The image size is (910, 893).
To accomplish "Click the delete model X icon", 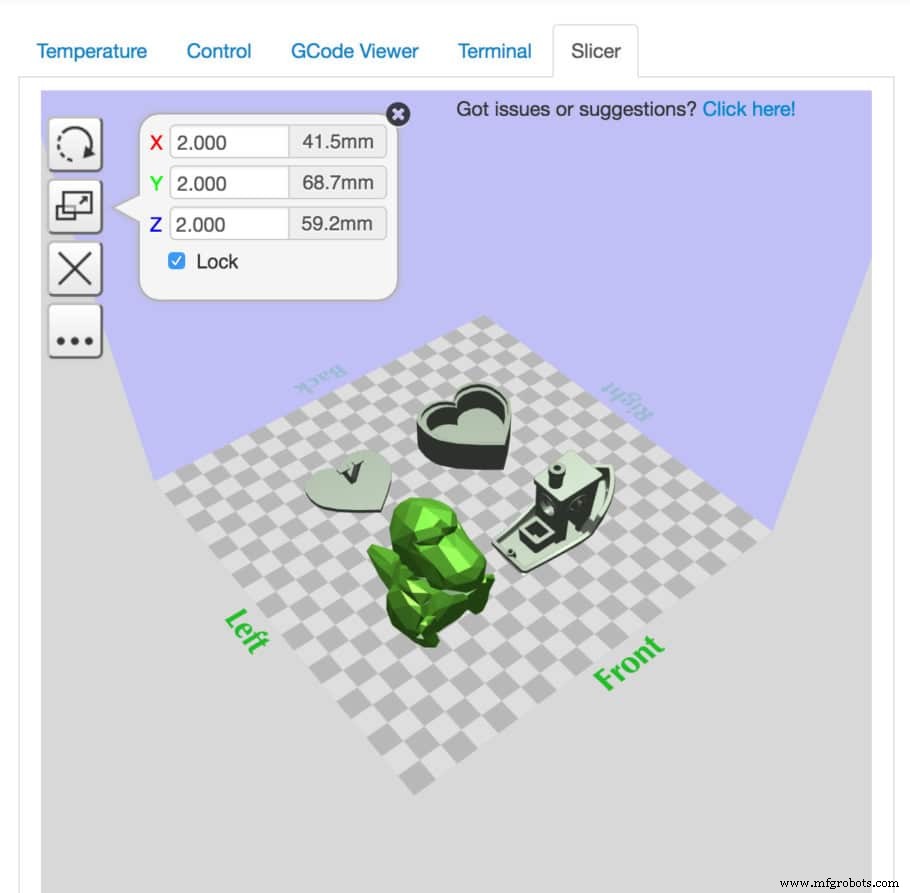I will [76, 269].
